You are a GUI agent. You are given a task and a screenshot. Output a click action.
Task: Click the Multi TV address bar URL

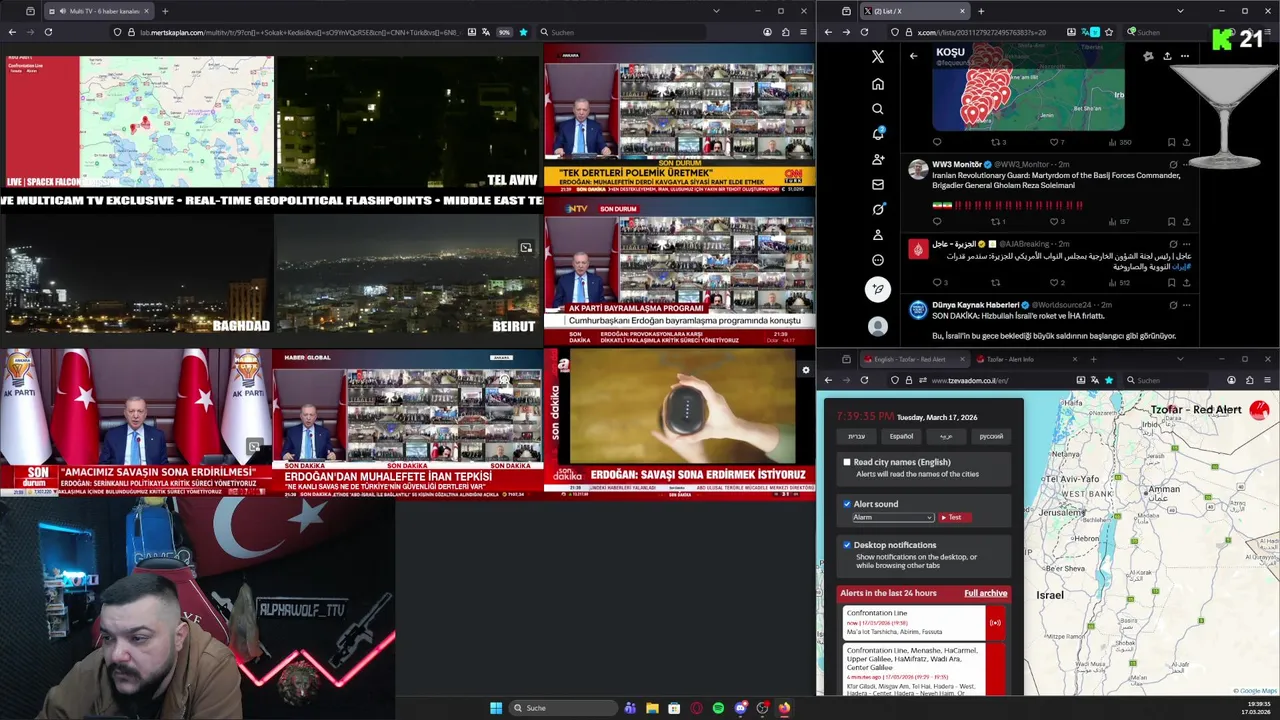click(300, 32)
